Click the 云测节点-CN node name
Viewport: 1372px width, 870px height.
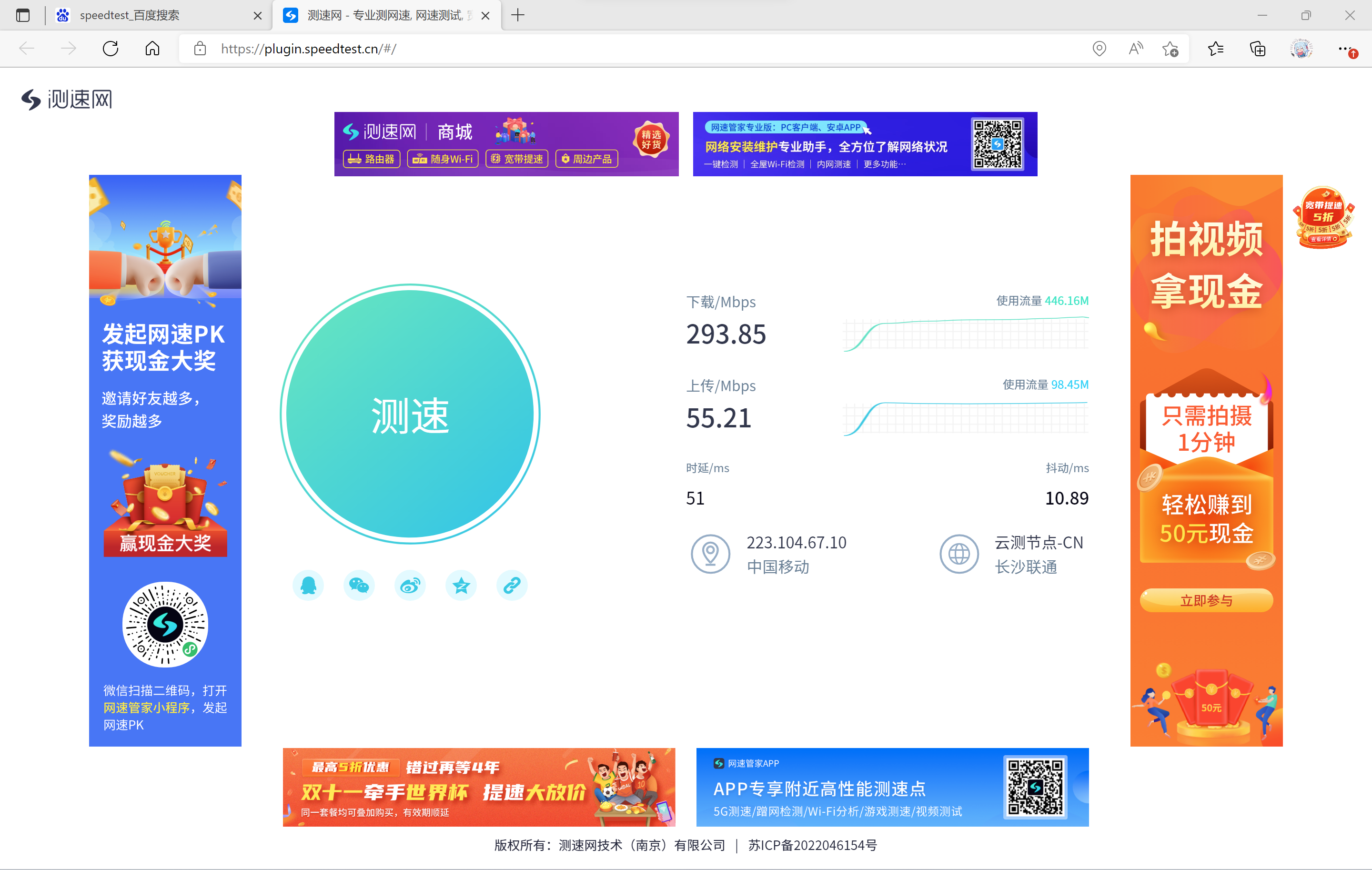coord(1039,542)
